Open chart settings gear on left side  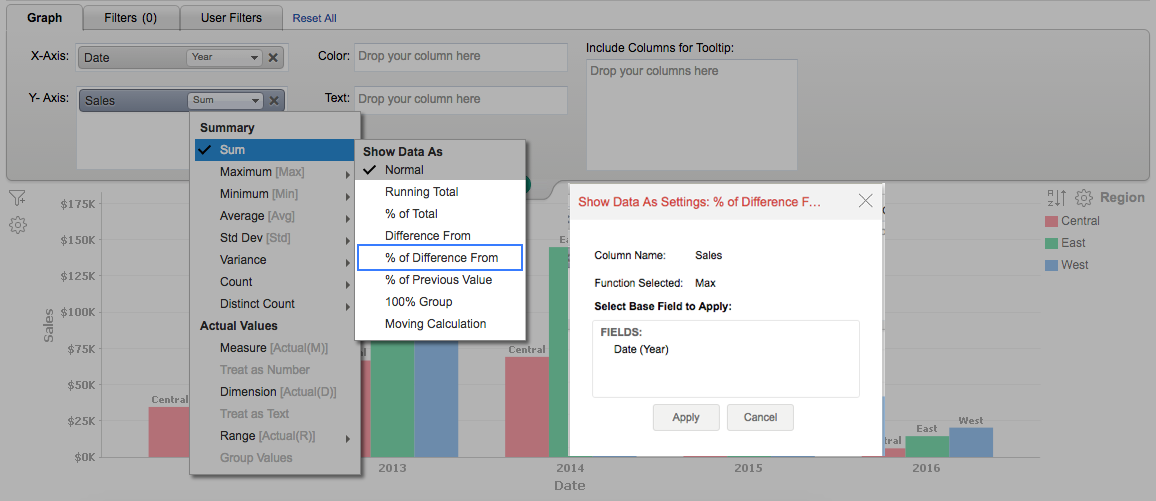(x=17, y=225)
